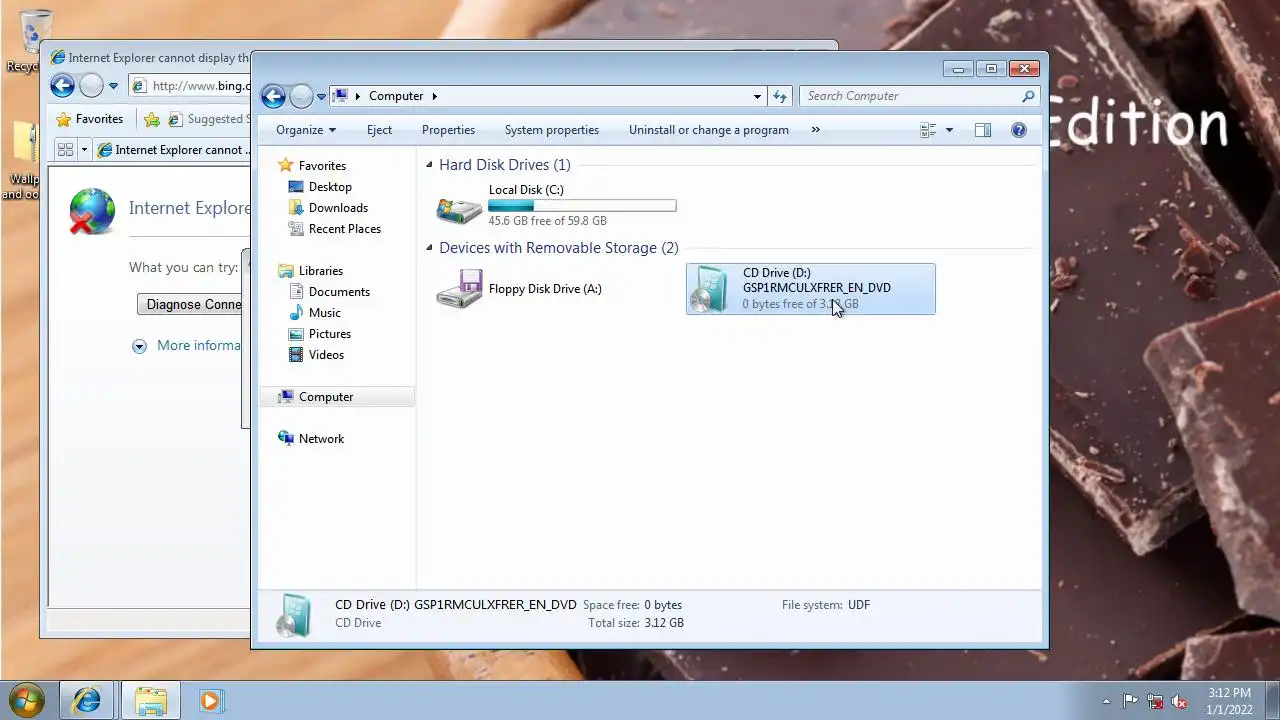This screenshot has height=720, width=1280.
Task: Click Action Center flag icon
Action: point(1131,701)
